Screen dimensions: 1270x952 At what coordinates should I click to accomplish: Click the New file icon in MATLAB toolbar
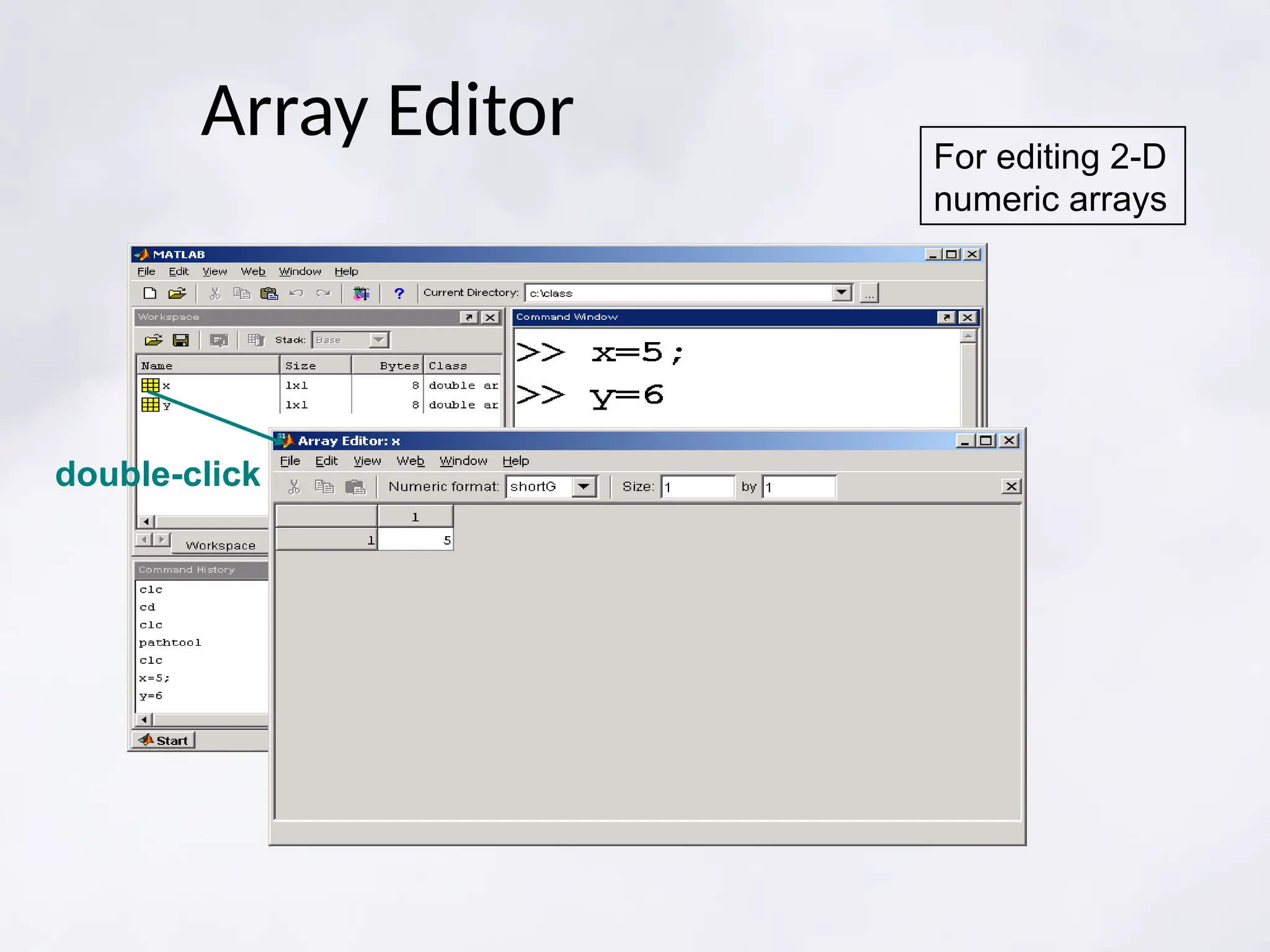[149, 293]
